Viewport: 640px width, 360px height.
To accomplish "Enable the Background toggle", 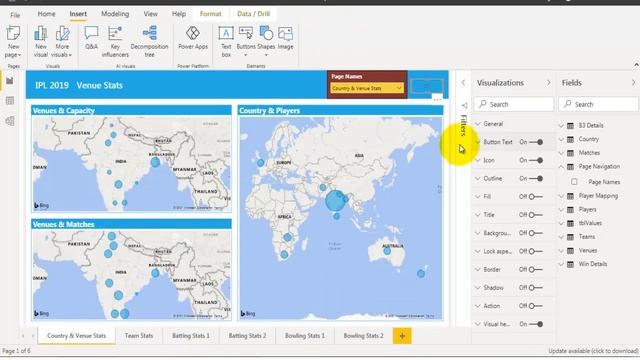I will pyautogui.click(x=536, y=233).
